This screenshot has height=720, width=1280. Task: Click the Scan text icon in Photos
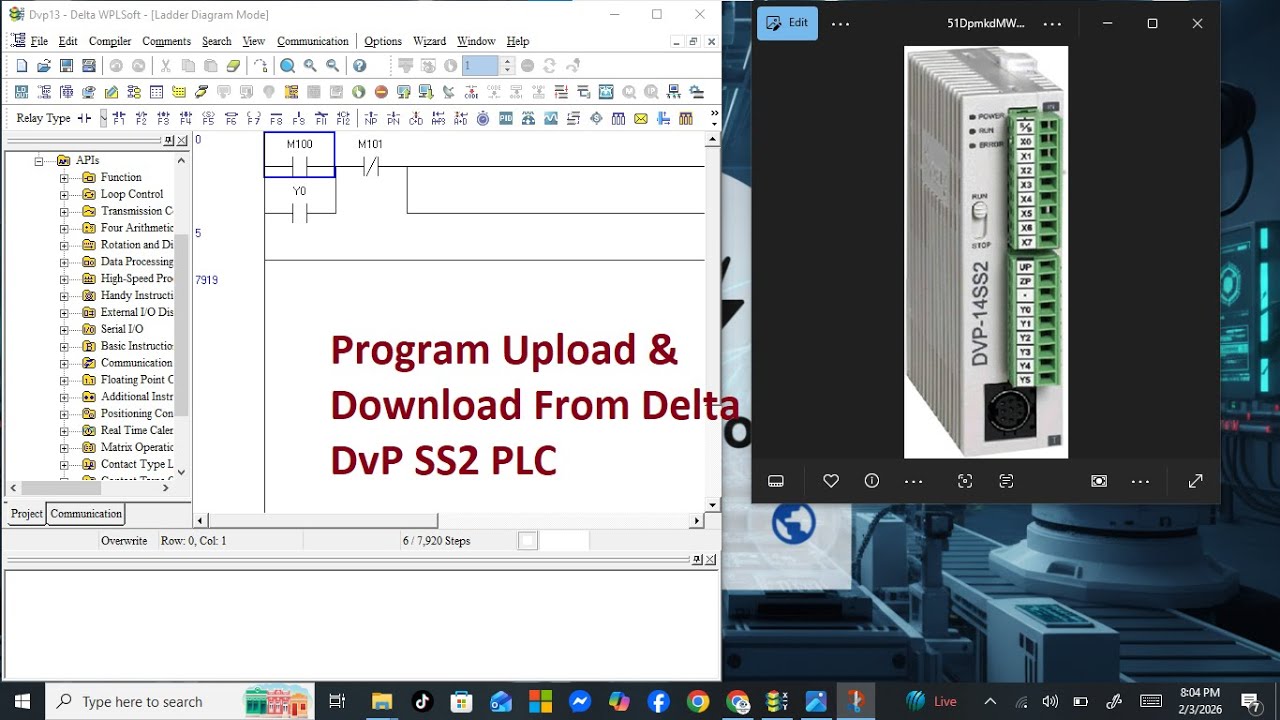click(1006, 481)
